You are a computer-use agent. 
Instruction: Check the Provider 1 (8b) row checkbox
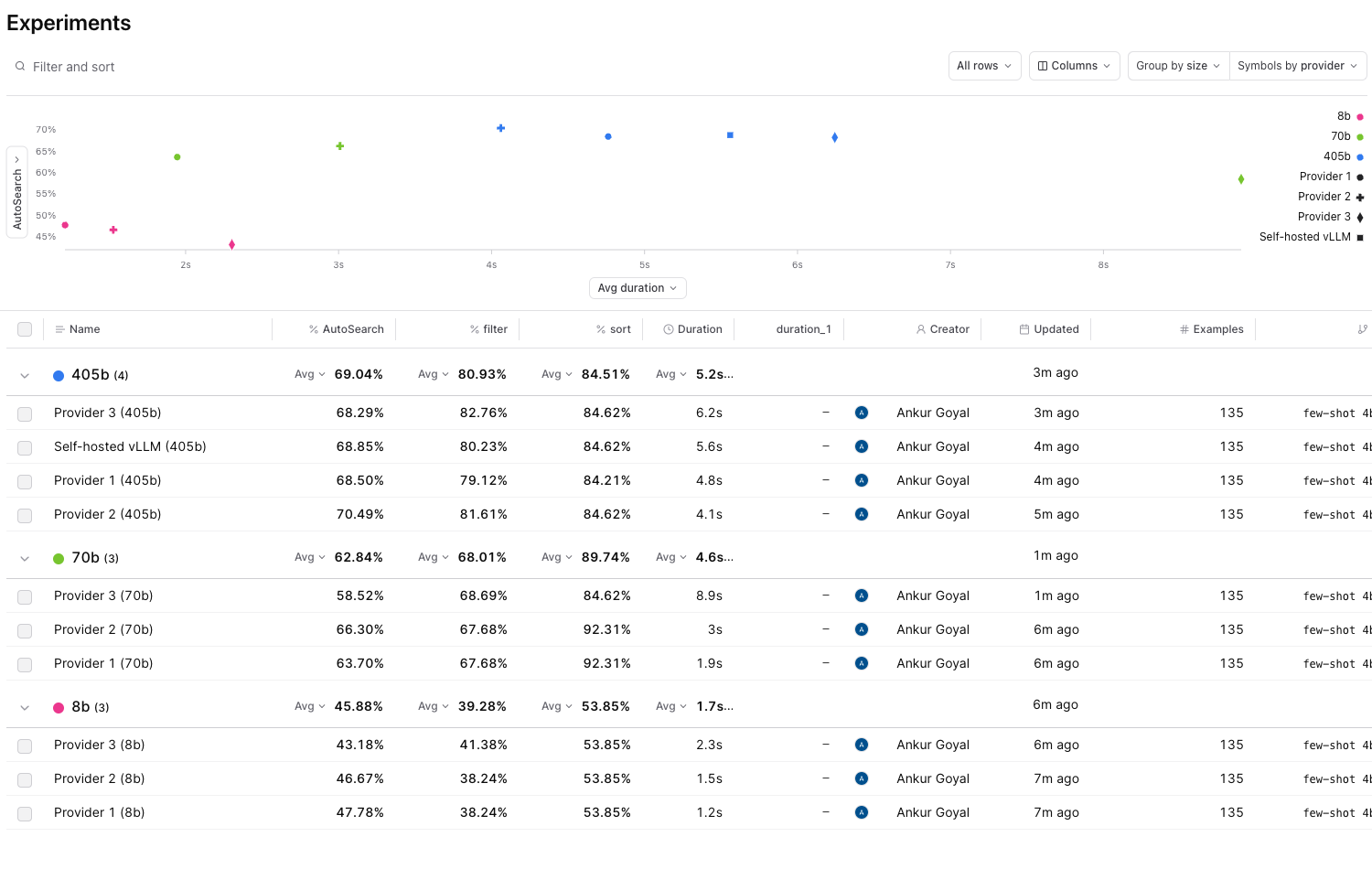point(25,813)
